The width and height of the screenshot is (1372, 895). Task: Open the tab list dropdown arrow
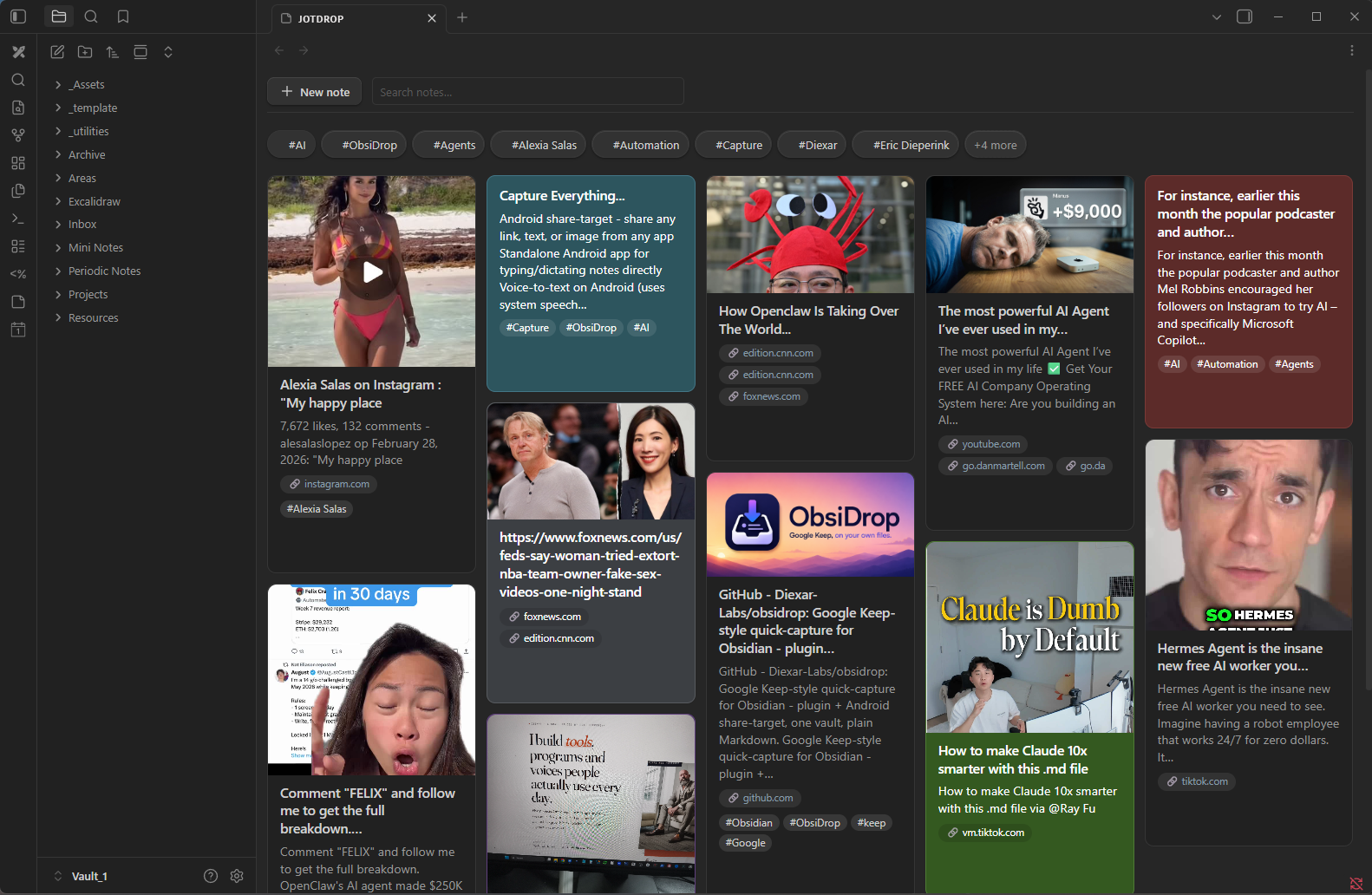click(1216, 16)
